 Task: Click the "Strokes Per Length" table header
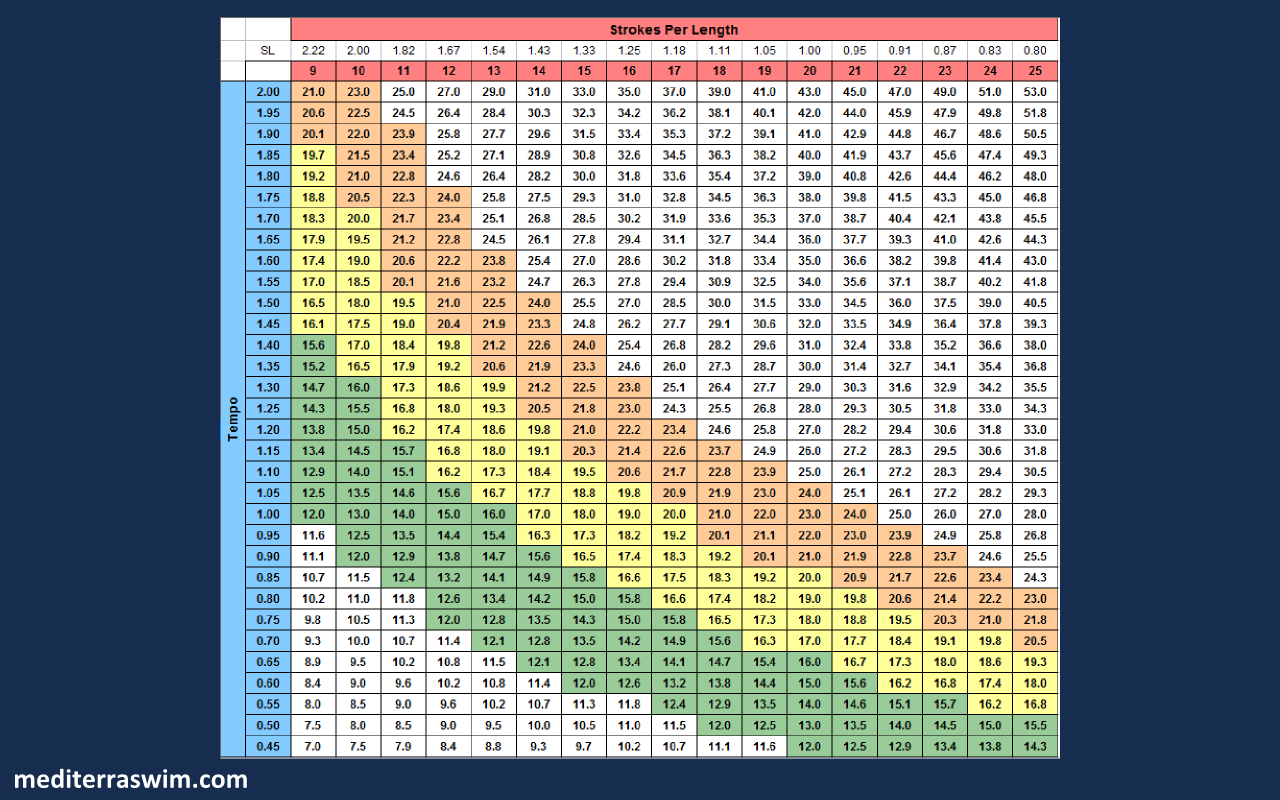point(674,30)
